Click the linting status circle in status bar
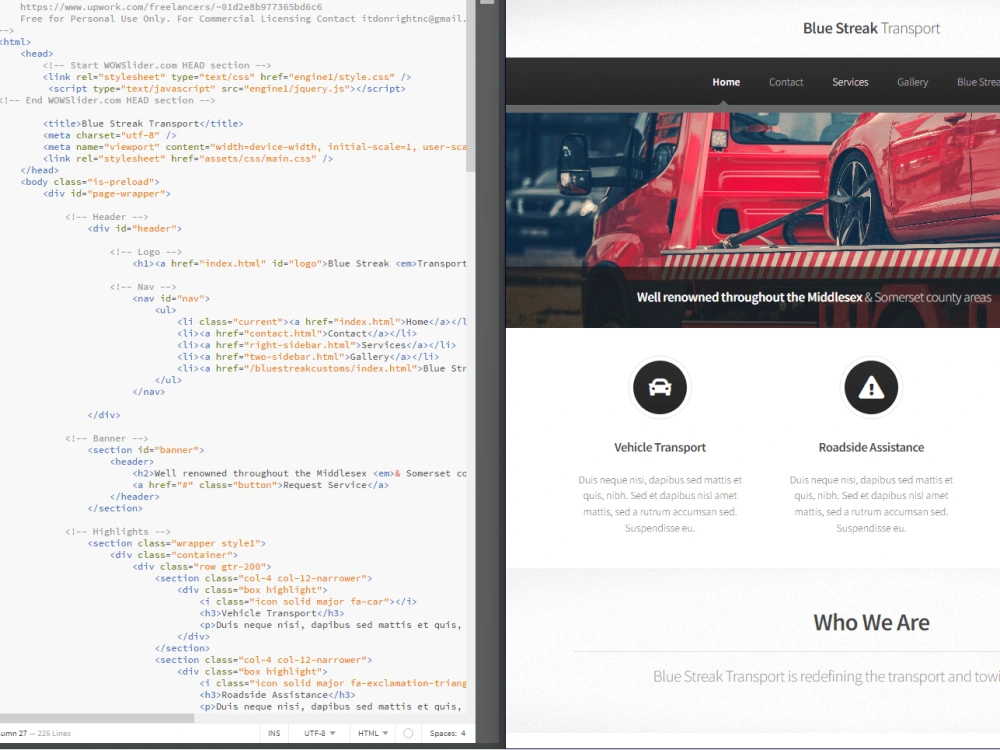 408,733
